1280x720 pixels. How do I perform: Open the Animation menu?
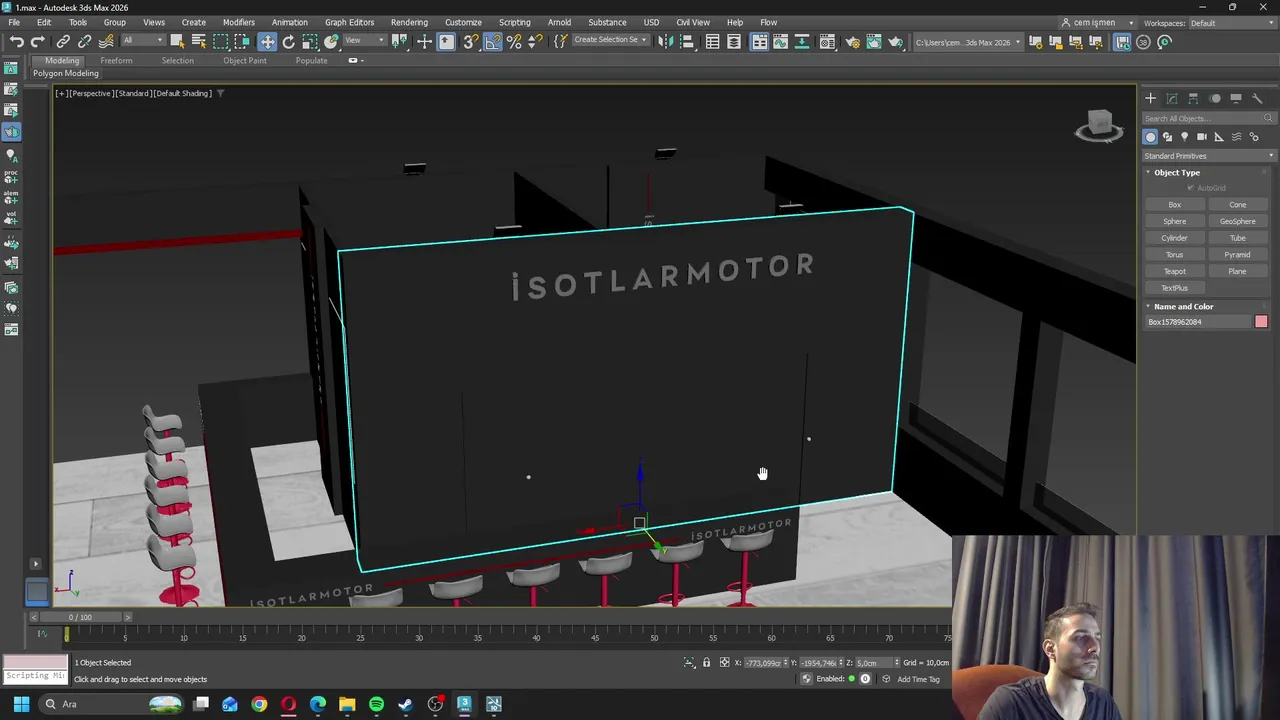[x=289, y=22]
